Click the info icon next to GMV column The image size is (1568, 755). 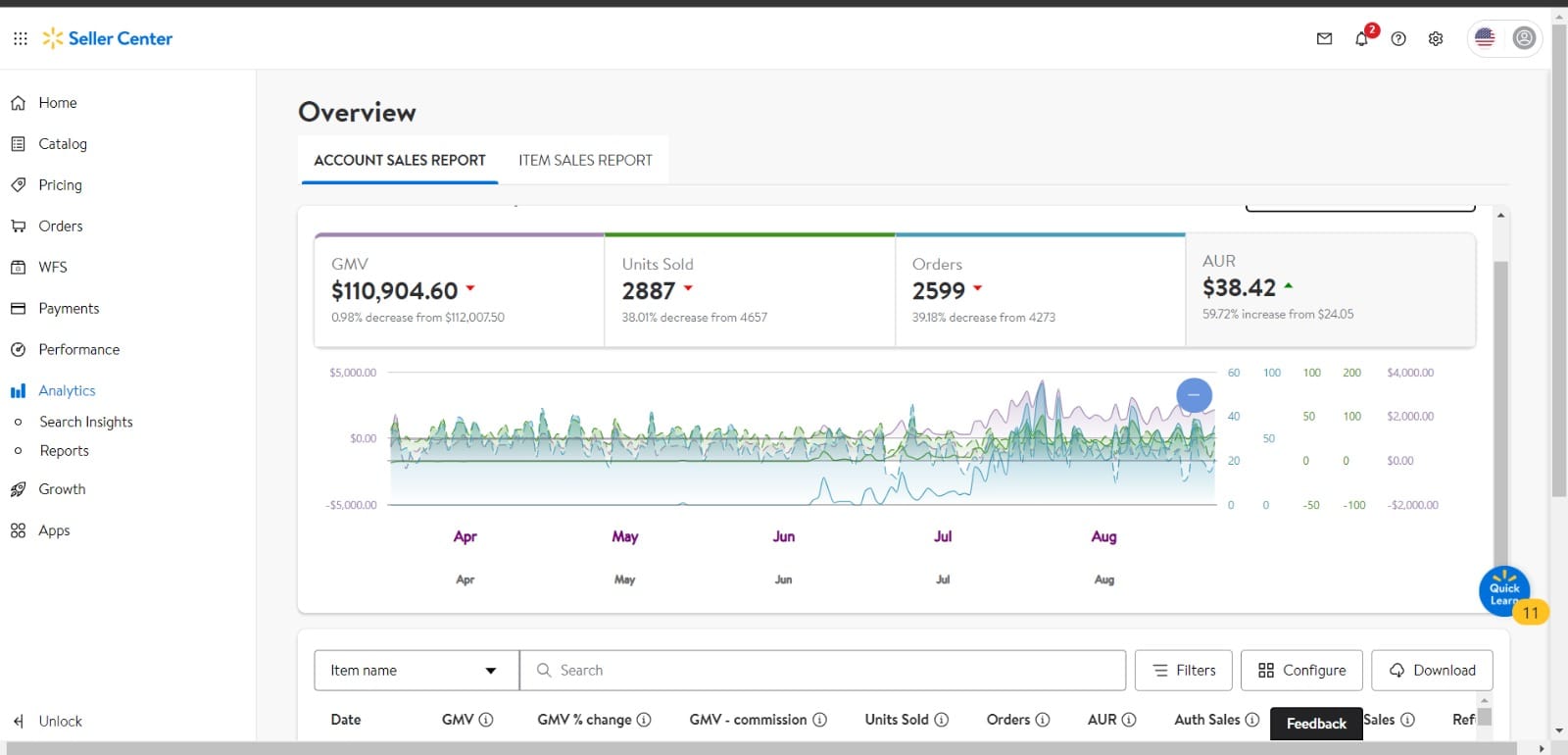486,720
